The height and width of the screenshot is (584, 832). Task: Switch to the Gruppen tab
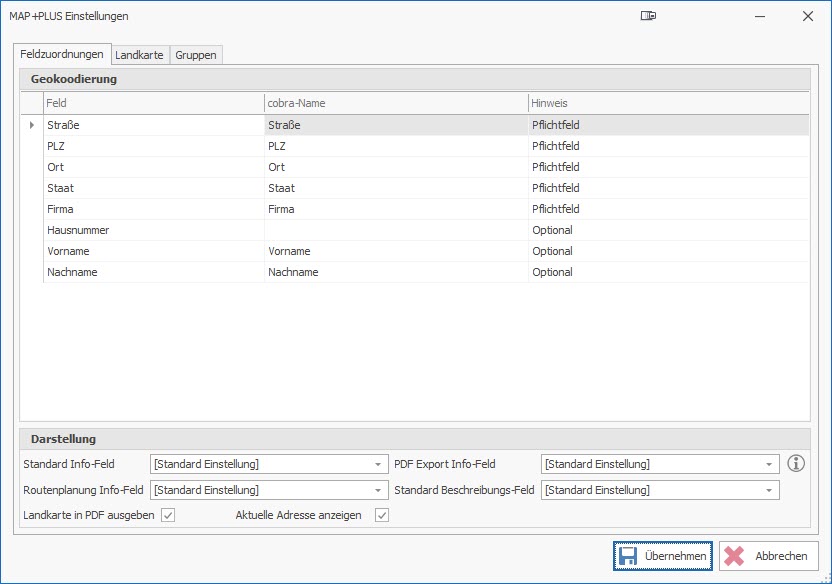tap(196, 55)
